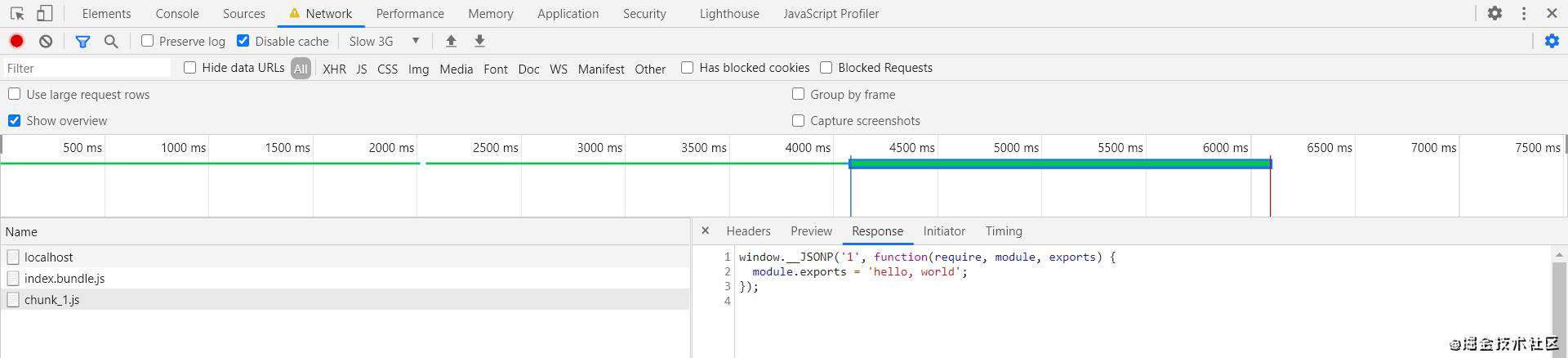The image size is (1568, 358).
Task: Filter requests by Doc
Action: pos(528,69)
